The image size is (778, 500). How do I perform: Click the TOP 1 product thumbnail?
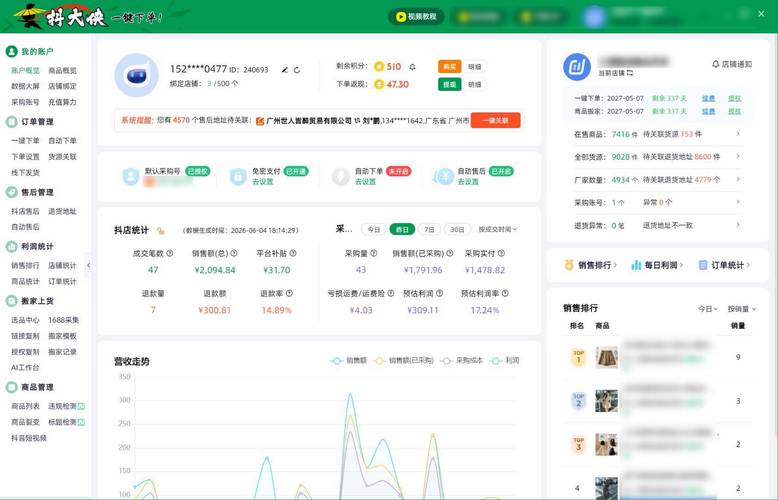click(x=607, y=357)
